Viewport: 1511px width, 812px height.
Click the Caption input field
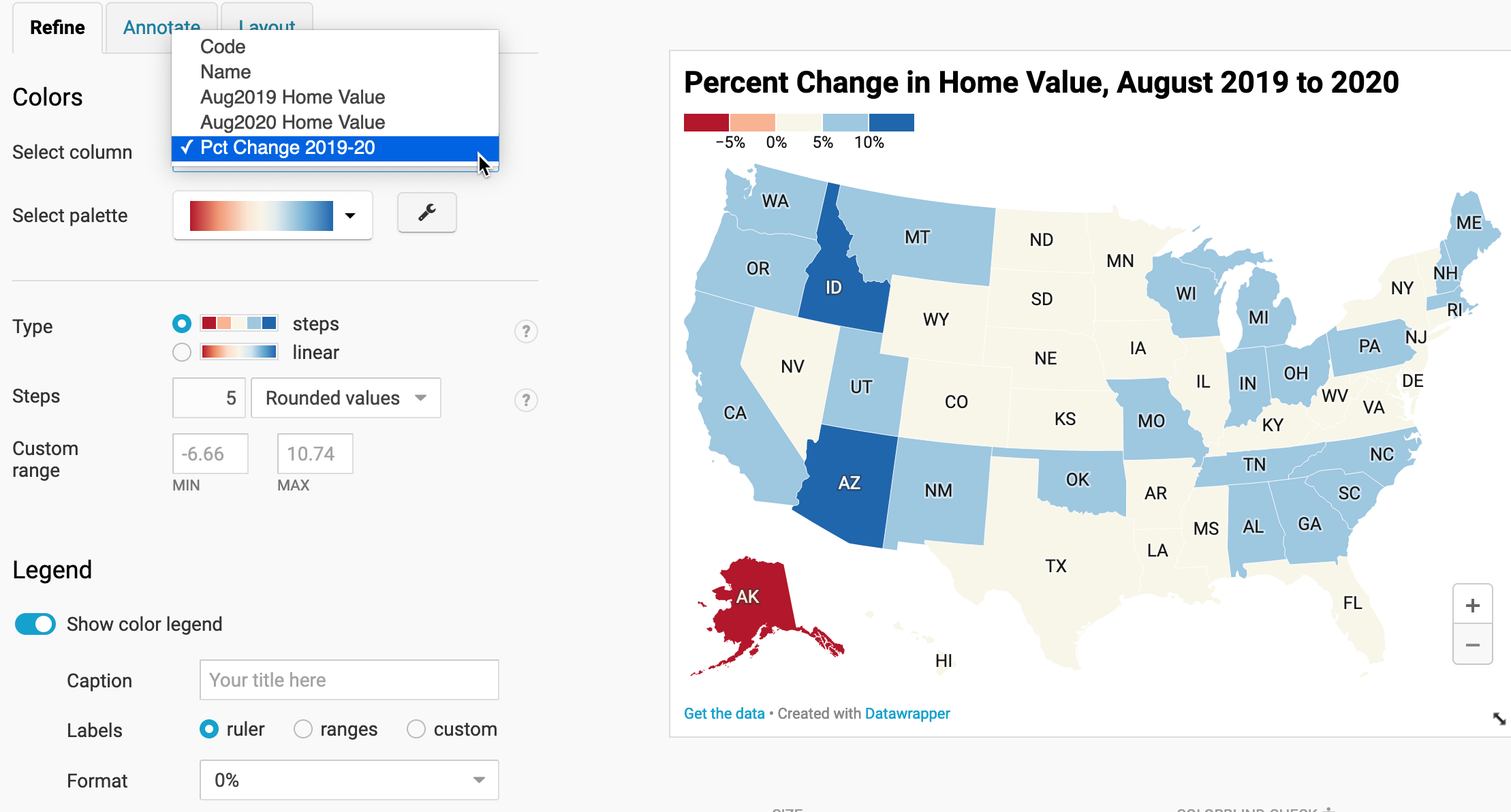coord(349,680)
